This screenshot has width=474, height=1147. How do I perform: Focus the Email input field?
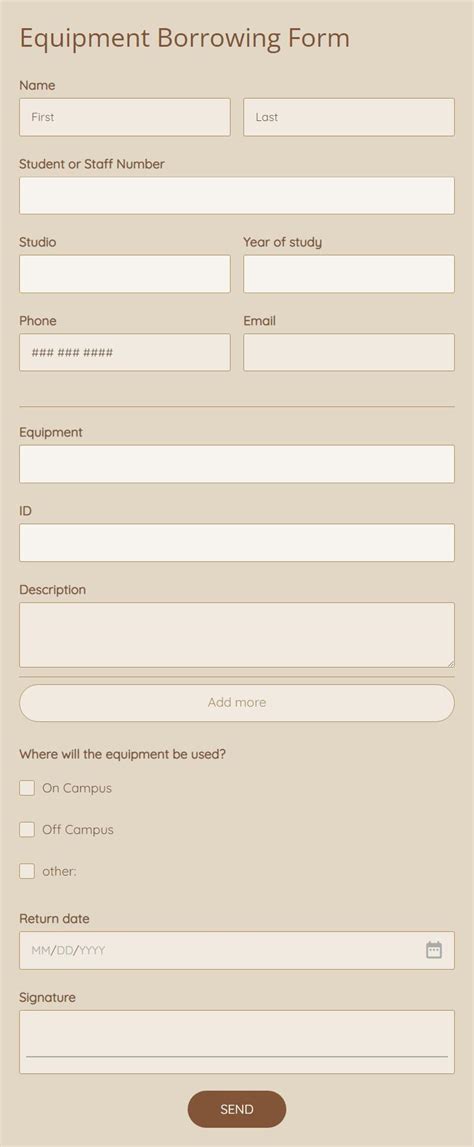point(349,353)
